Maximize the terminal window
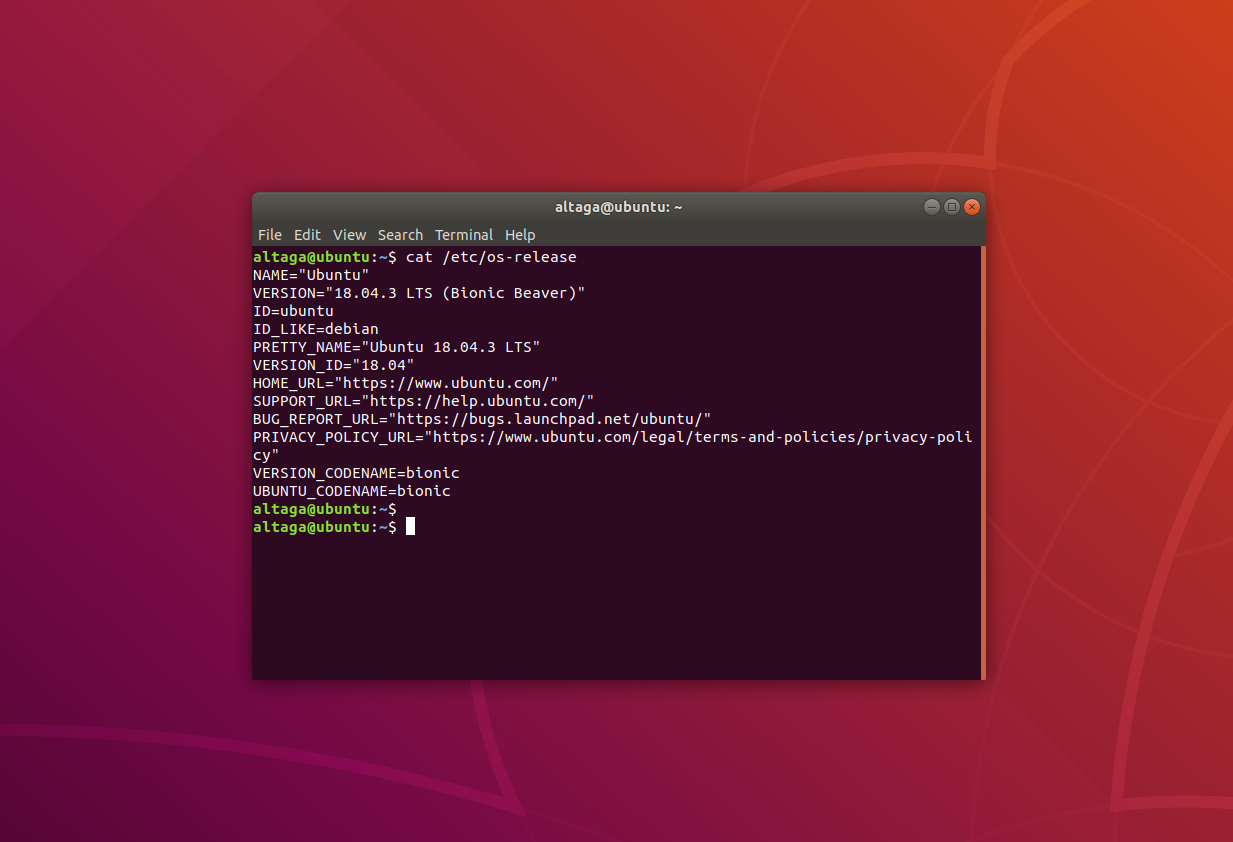 pyautogui.click(x=952, y=207)
